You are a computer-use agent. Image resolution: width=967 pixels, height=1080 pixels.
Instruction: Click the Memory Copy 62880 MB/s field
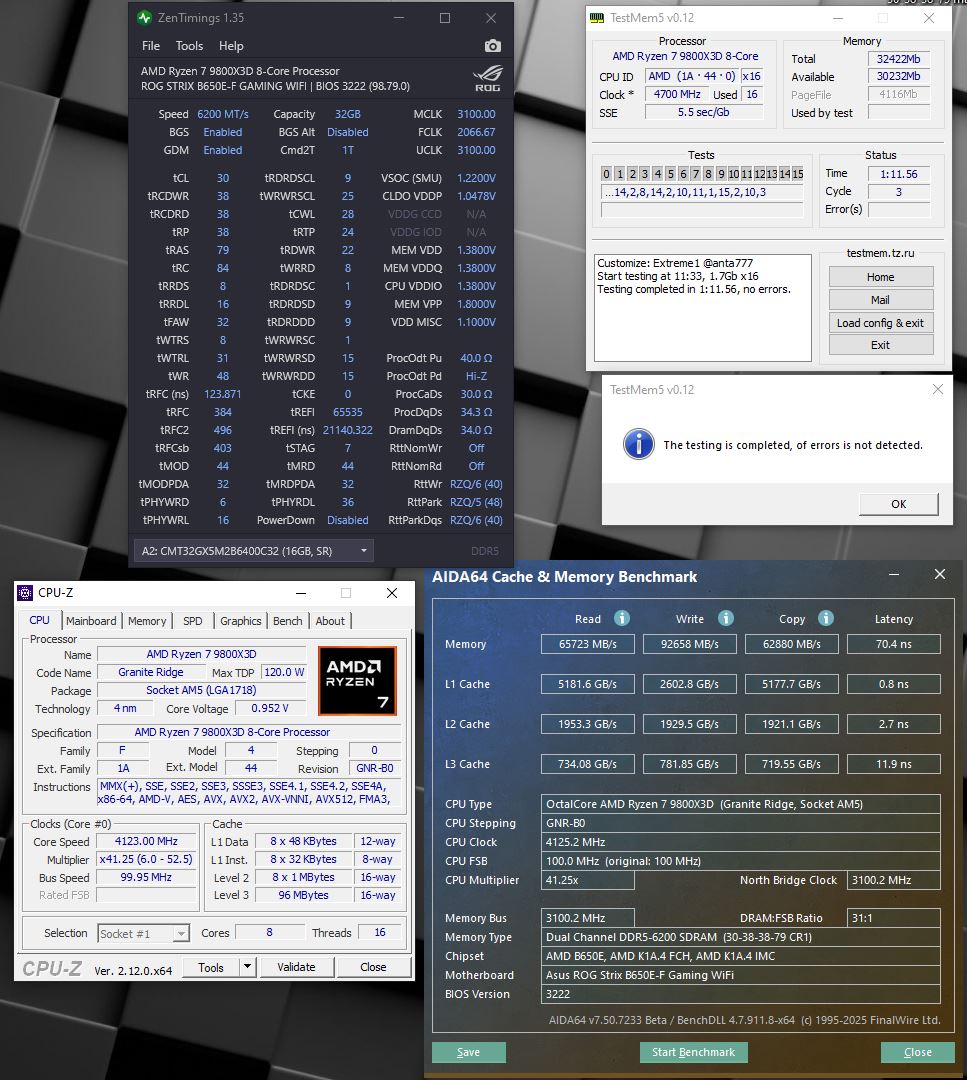click(792, 644)
